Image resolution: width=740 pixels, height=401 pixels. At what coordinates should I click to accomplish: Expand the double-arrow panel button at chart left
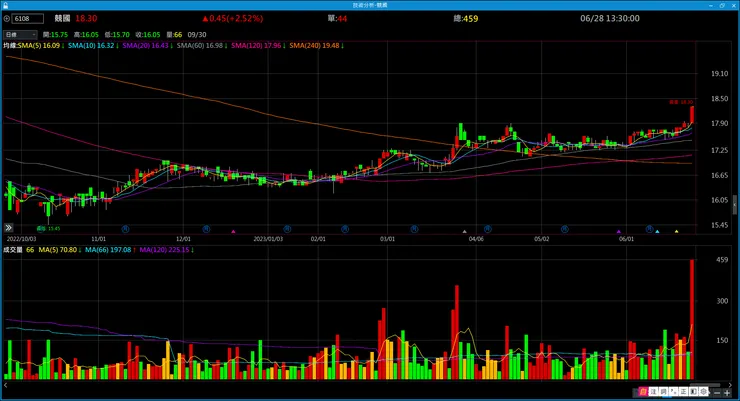point(8,228)
